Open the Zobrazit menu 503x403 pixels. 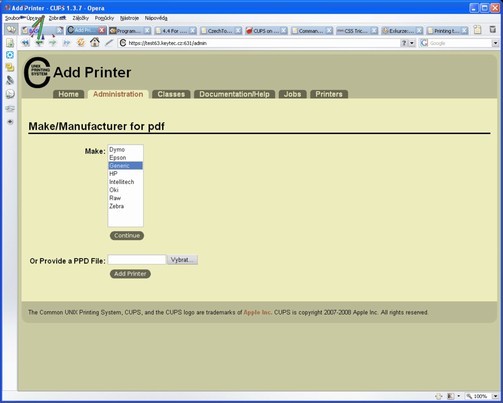tap(57, 18)
